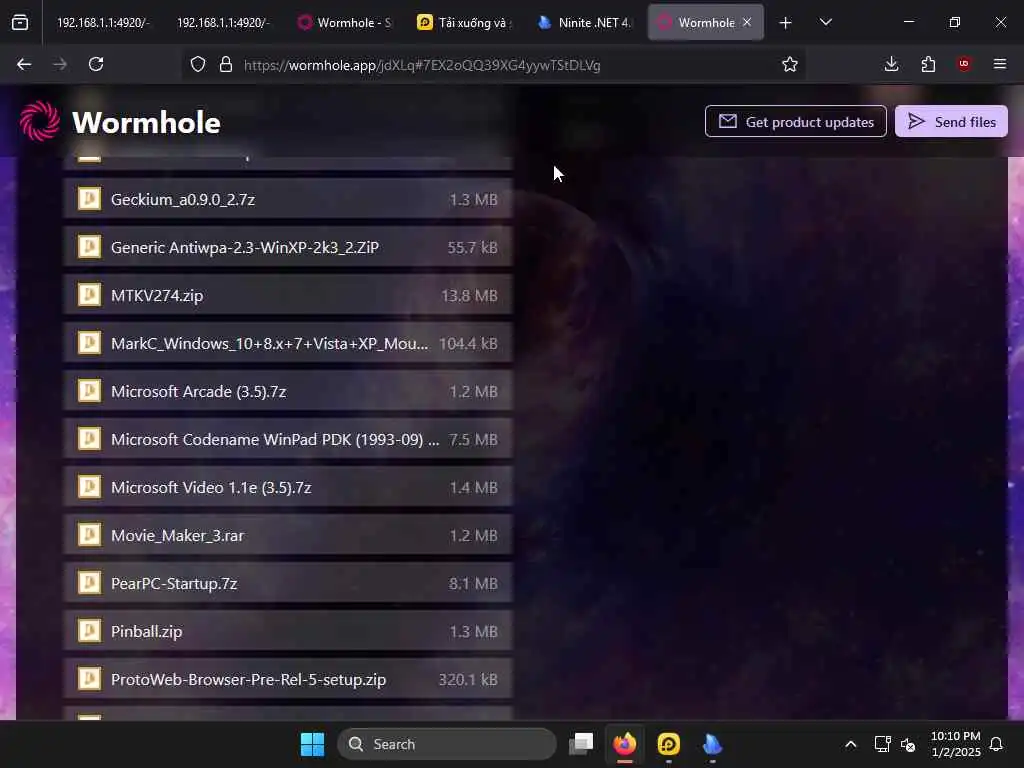Click the 55.7 kB size value
The width and height of the screenshot is (1024, 768).
(x=473, y=248)
